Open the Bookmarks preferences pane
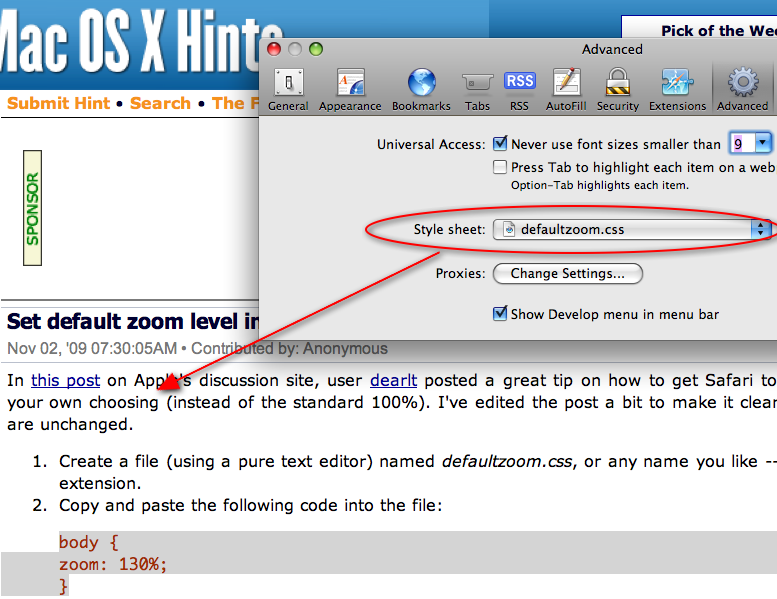Image resolution: width=777 pixels, height=599 pixels. pyautogui.click(x=421, y=90)
